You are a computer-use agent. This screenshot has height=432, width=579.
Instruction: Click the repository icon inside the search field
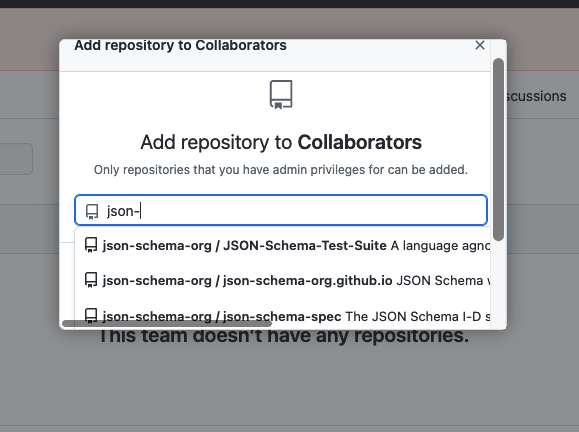pos(92,212)
